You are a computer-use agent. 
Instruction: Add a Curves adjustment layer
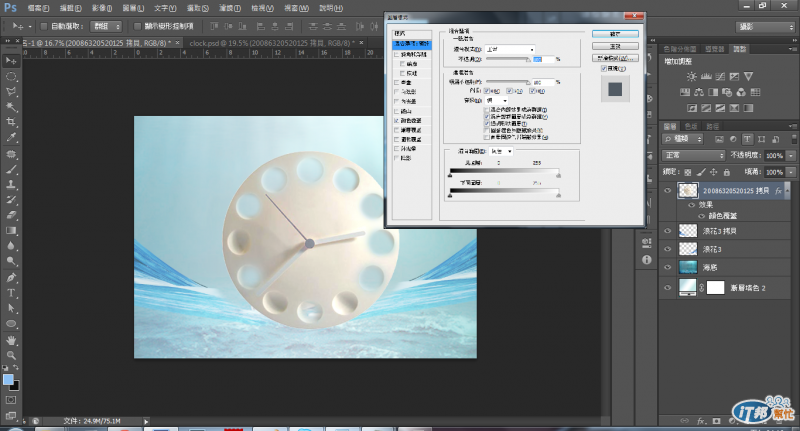click(x=720, y=77)
